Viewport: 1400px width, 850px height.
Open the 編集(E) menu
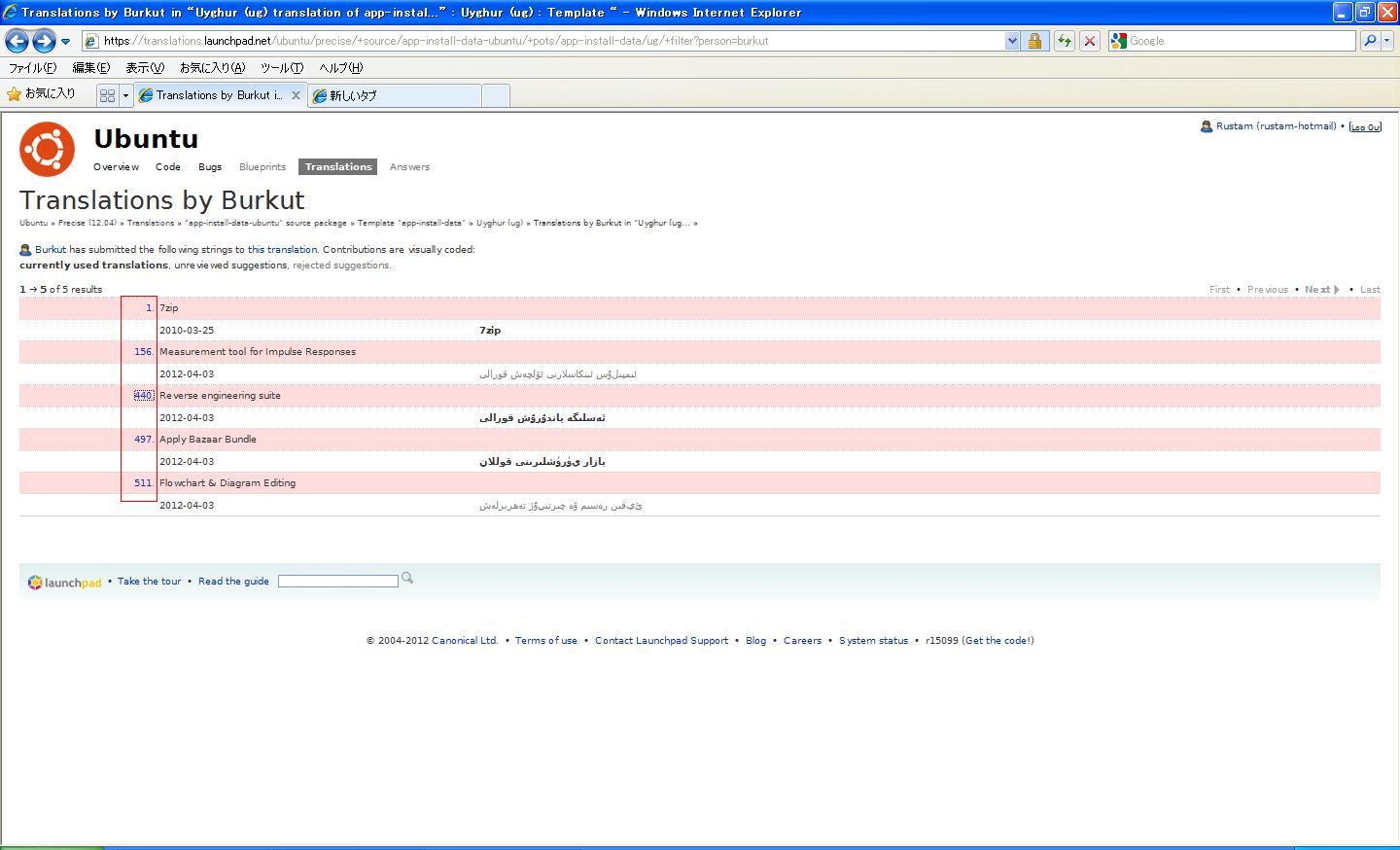tap(91, 68)
